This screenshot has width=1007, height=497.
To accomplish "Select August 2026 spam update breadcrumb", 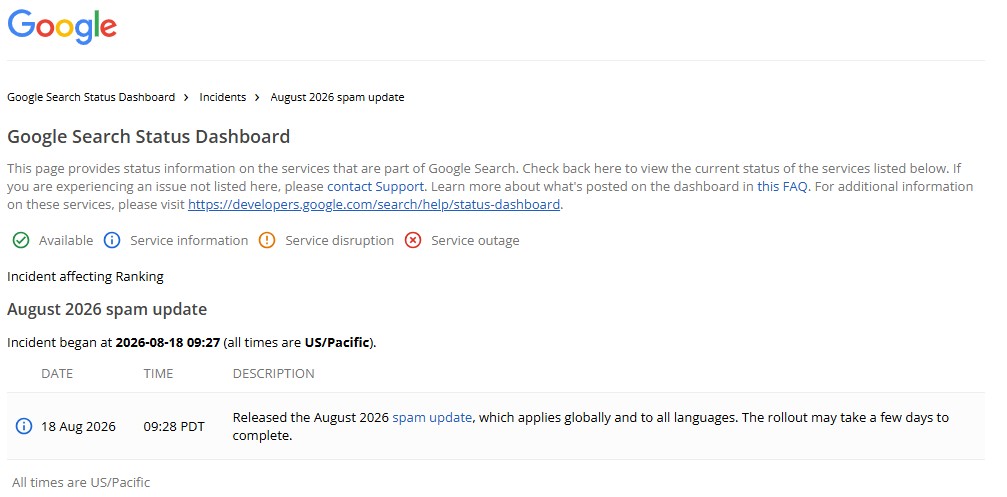I will tap(337, 97).
